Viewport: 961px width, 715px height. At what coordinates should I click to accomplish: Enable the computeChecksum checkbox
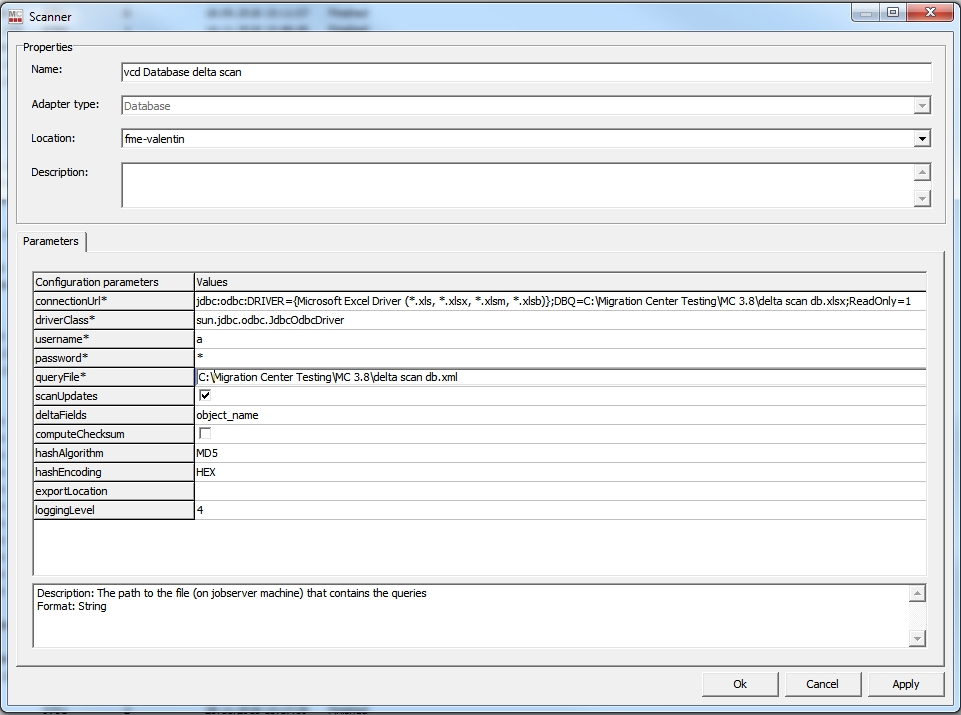[205, 434]
